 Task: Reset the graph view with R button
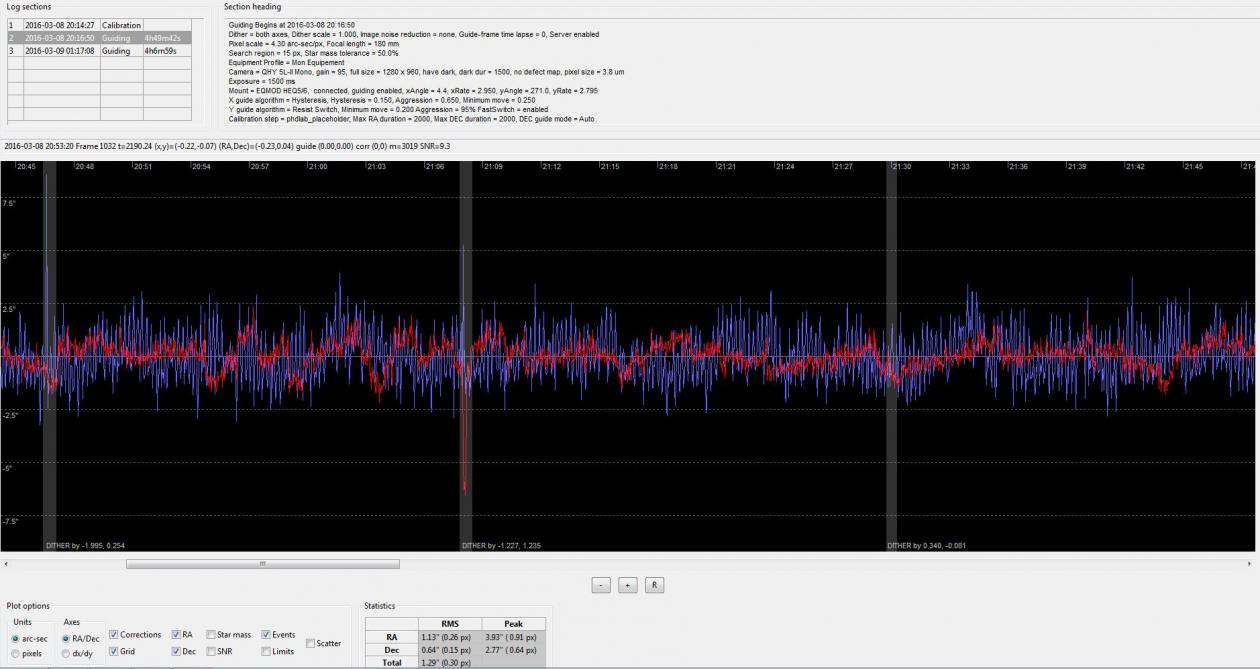pyautogui.click(x=655, y=585)
